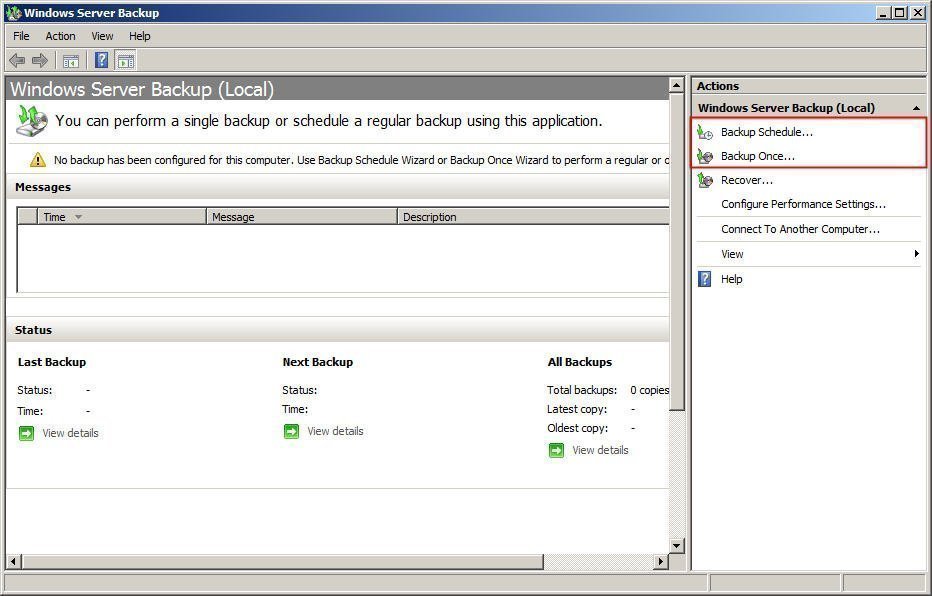This screenshot has width=932, height=596.
Task: Click the Actions pane title
Action: pos(718,86)
